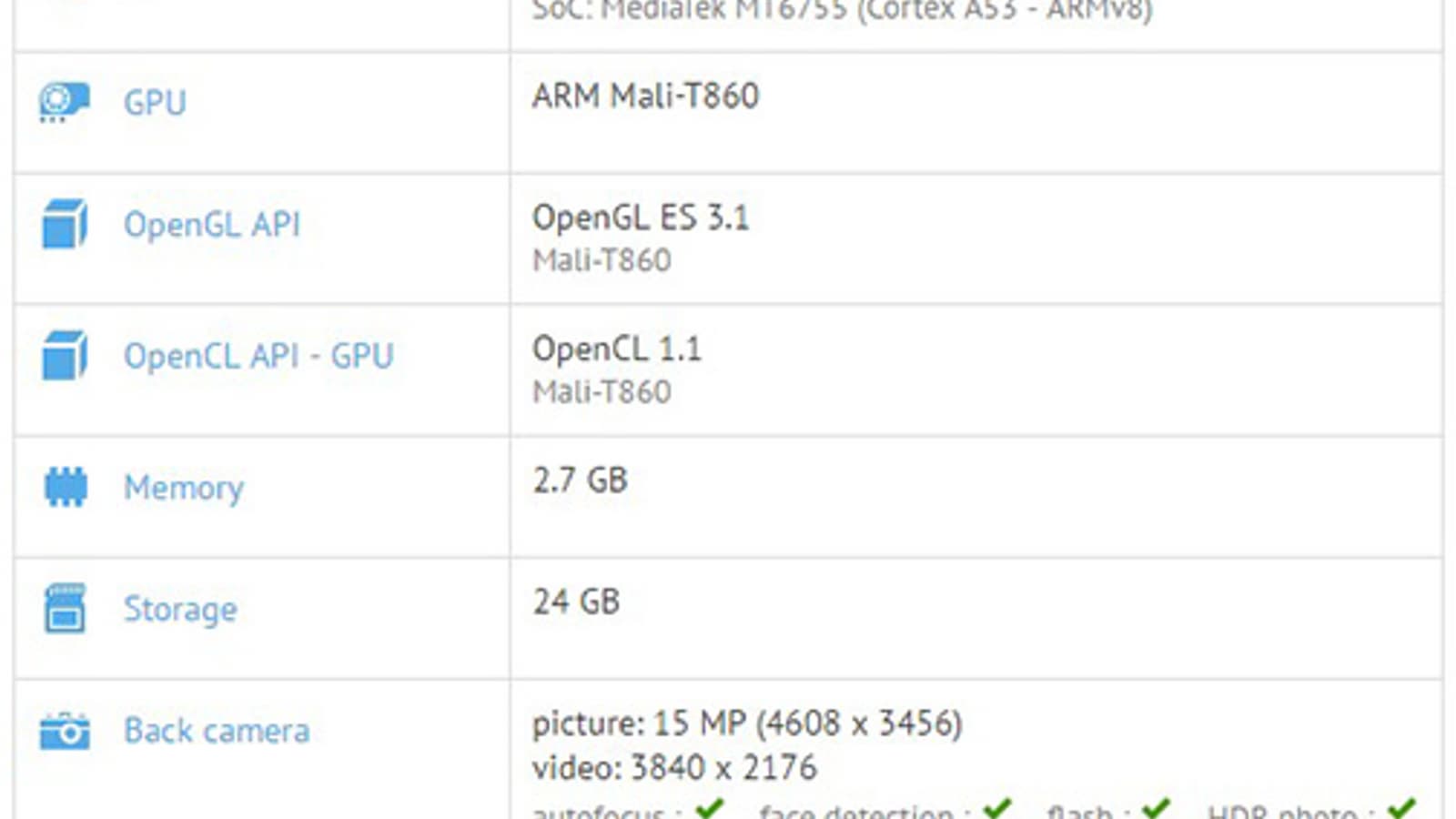Click the Back camera icon

65,731
